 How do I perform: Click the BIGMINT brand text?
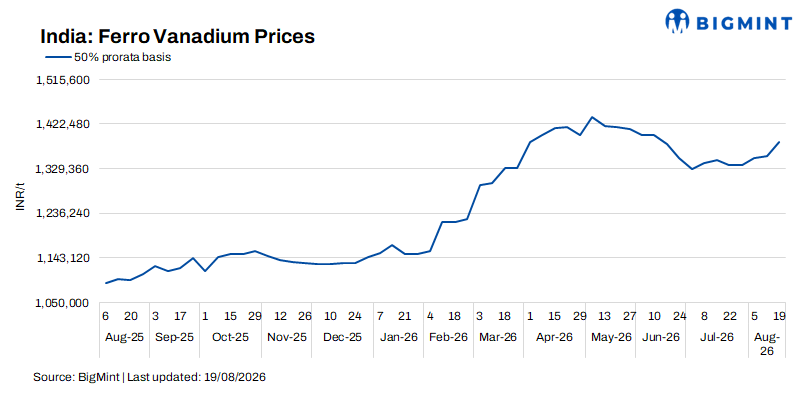point(744,22)
